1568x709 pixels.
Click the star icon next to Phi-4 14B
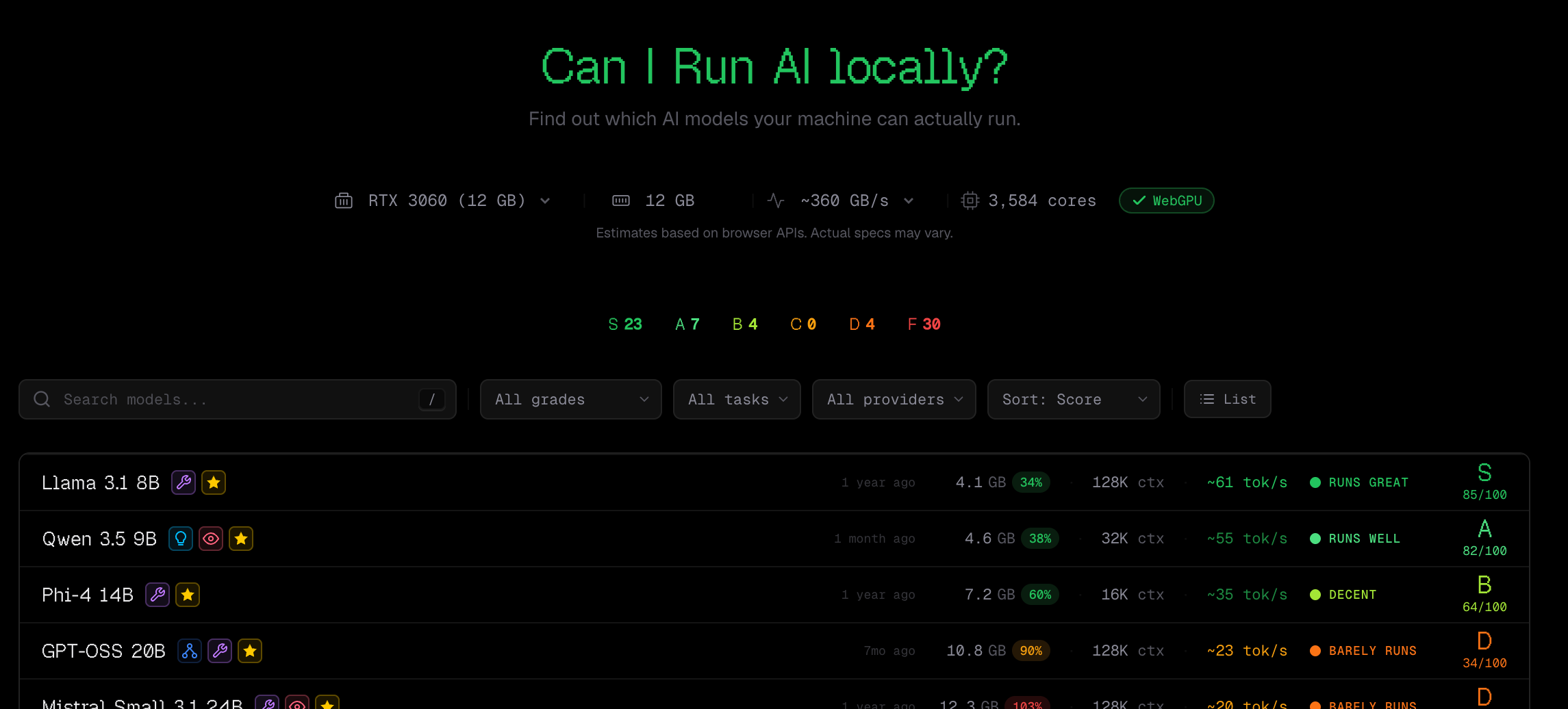click(x=188, y=595)
